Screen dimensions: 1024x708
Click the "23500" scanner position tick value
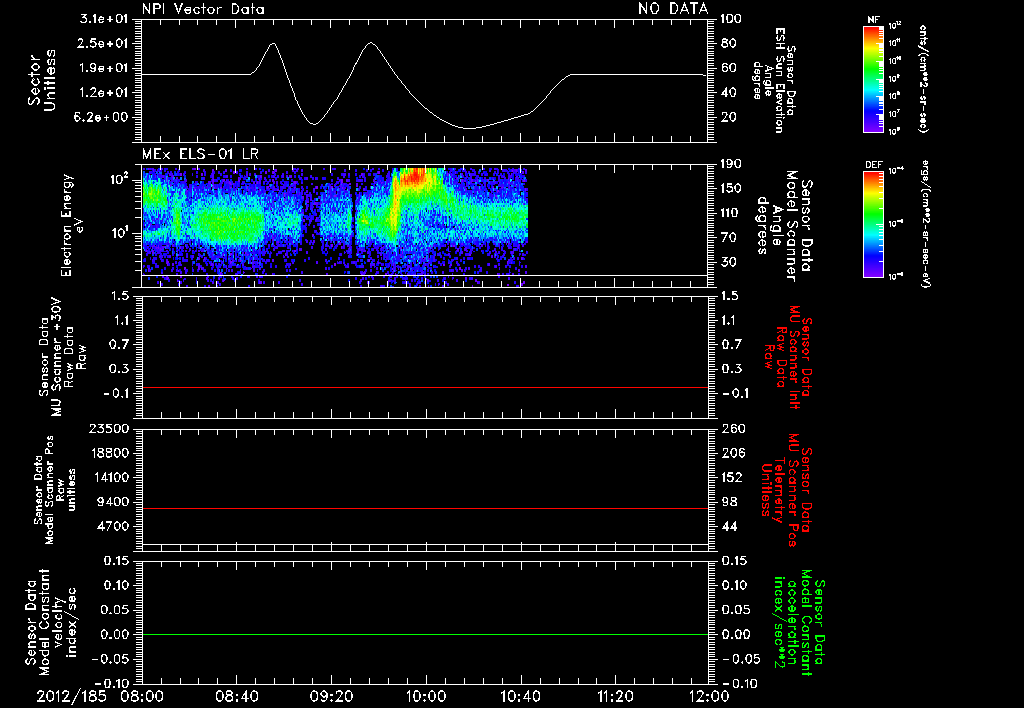pos(109,429)
